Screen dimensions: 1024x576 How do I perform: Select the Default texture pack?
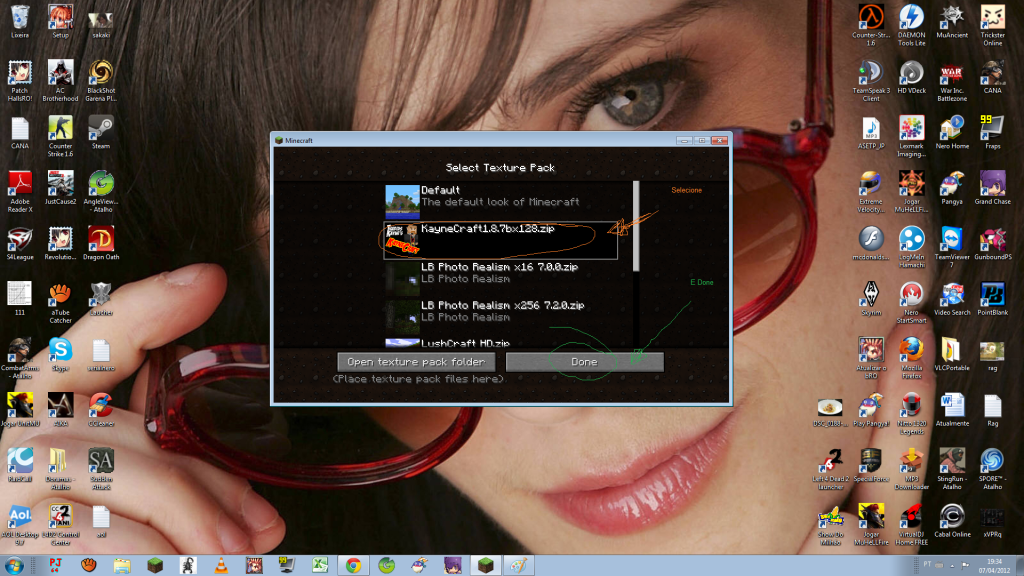(500, 196)
